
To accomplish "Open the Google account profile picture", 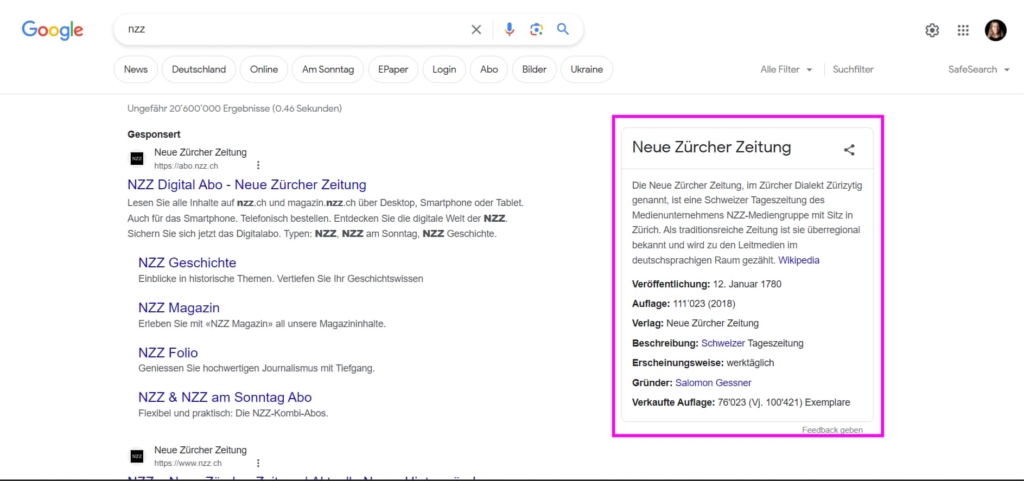I will pyautogui.click(x=995, y=30).
